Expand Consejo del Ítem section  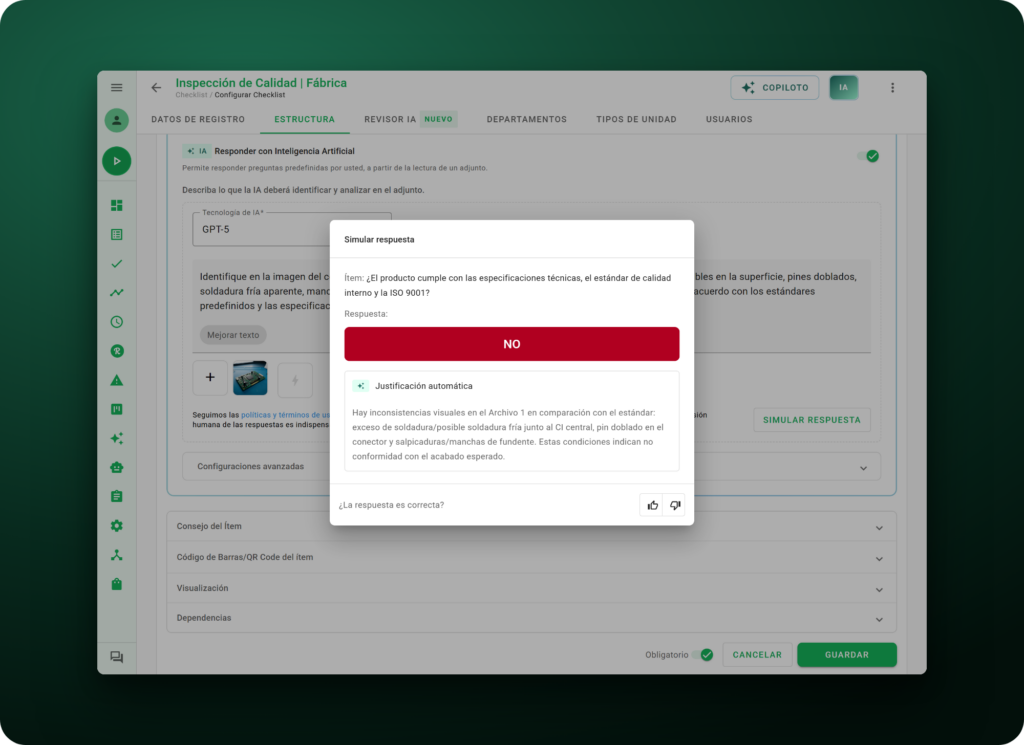532,526
